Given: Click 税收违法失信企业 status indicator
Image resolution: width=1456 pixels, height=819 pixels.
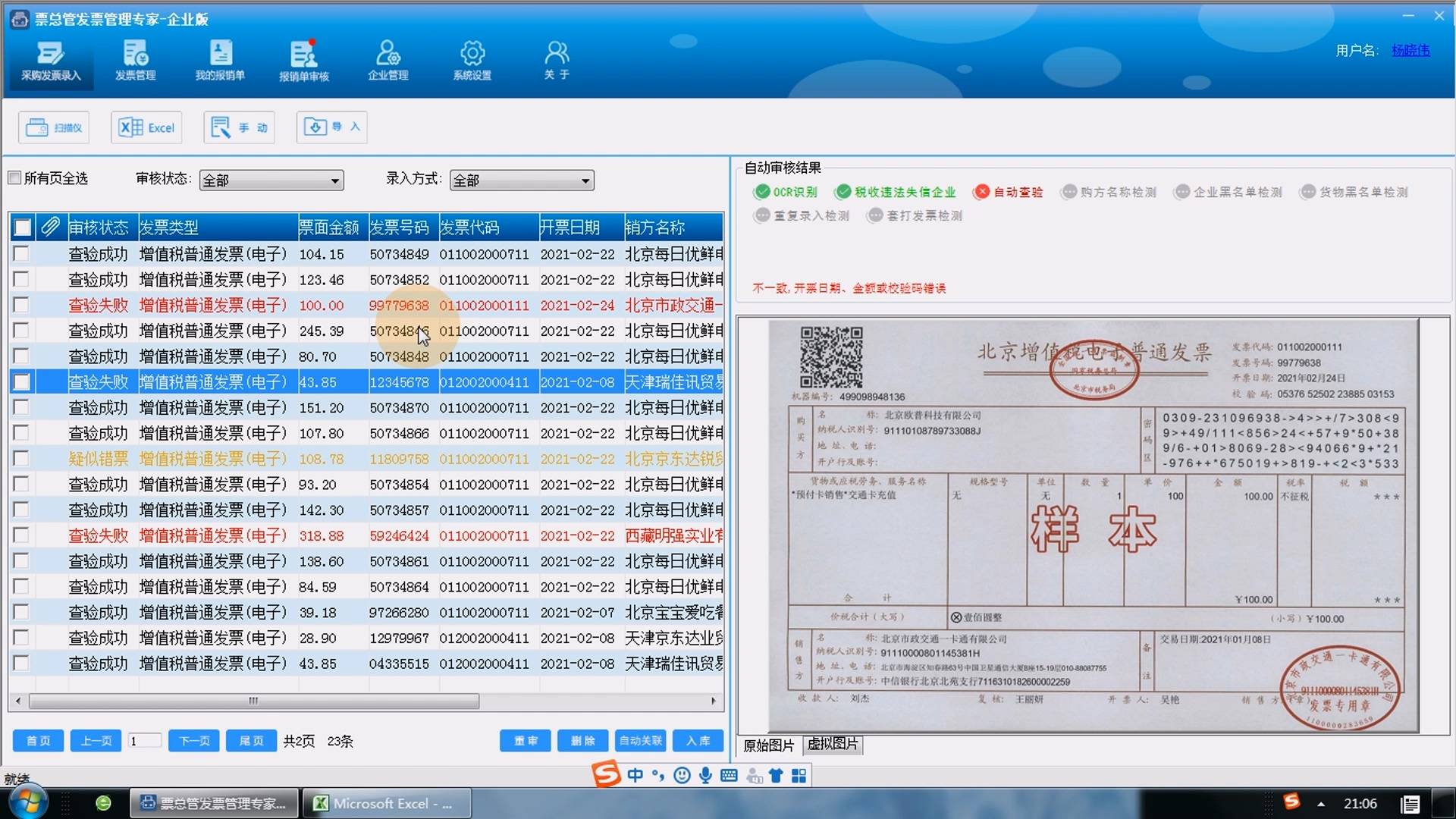Looking at the screenshot, I should [x=896, y=192].
